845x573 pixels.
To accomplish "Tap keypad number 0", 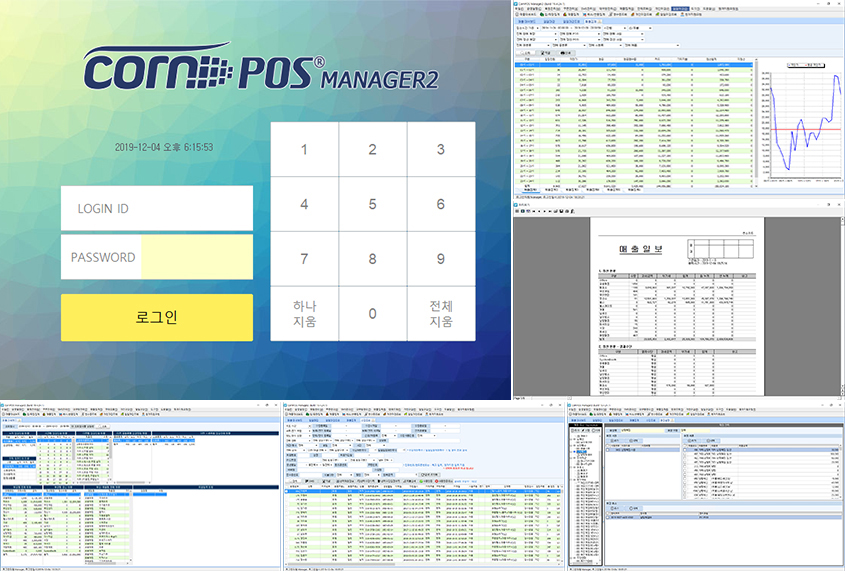I will 372,314.
